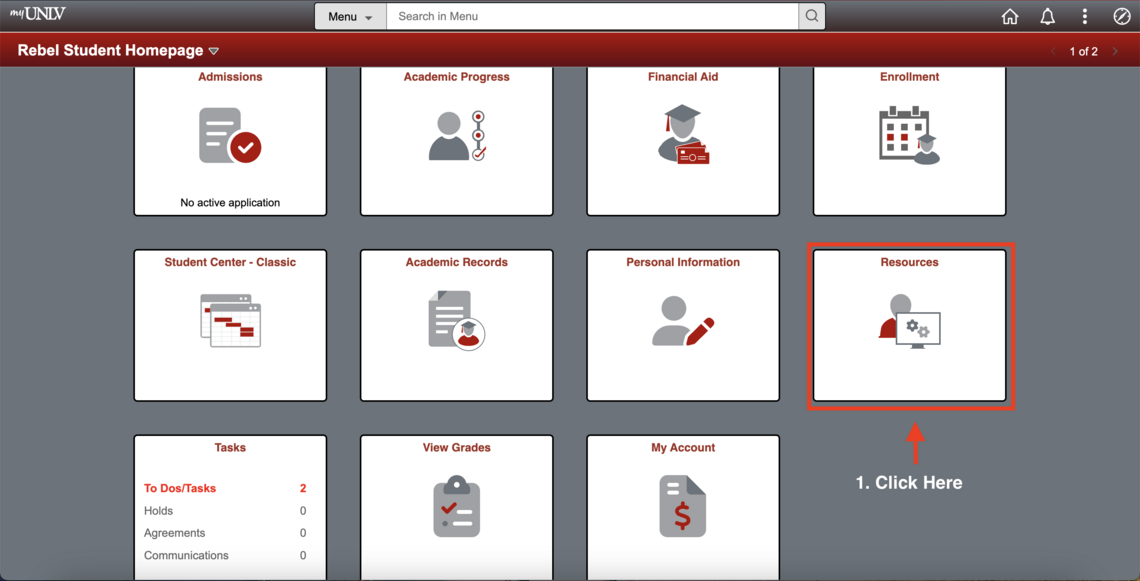Click the Academic Records document icon

click(457, 320)
